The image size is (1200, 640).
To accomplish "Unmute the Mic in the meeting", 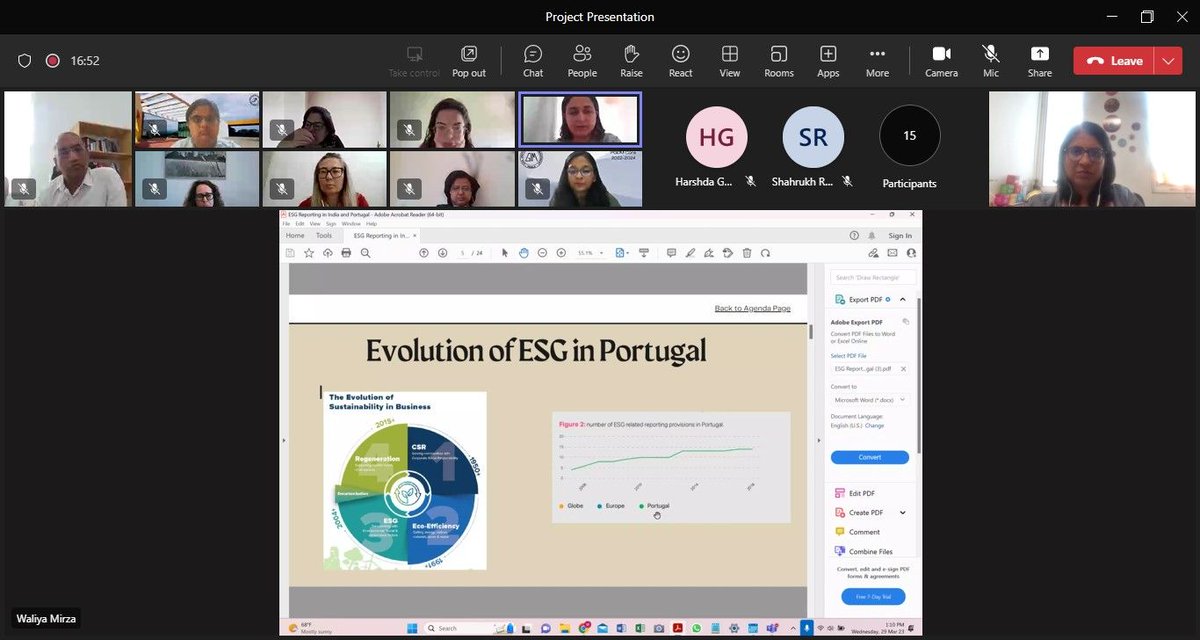I will 991,61.
